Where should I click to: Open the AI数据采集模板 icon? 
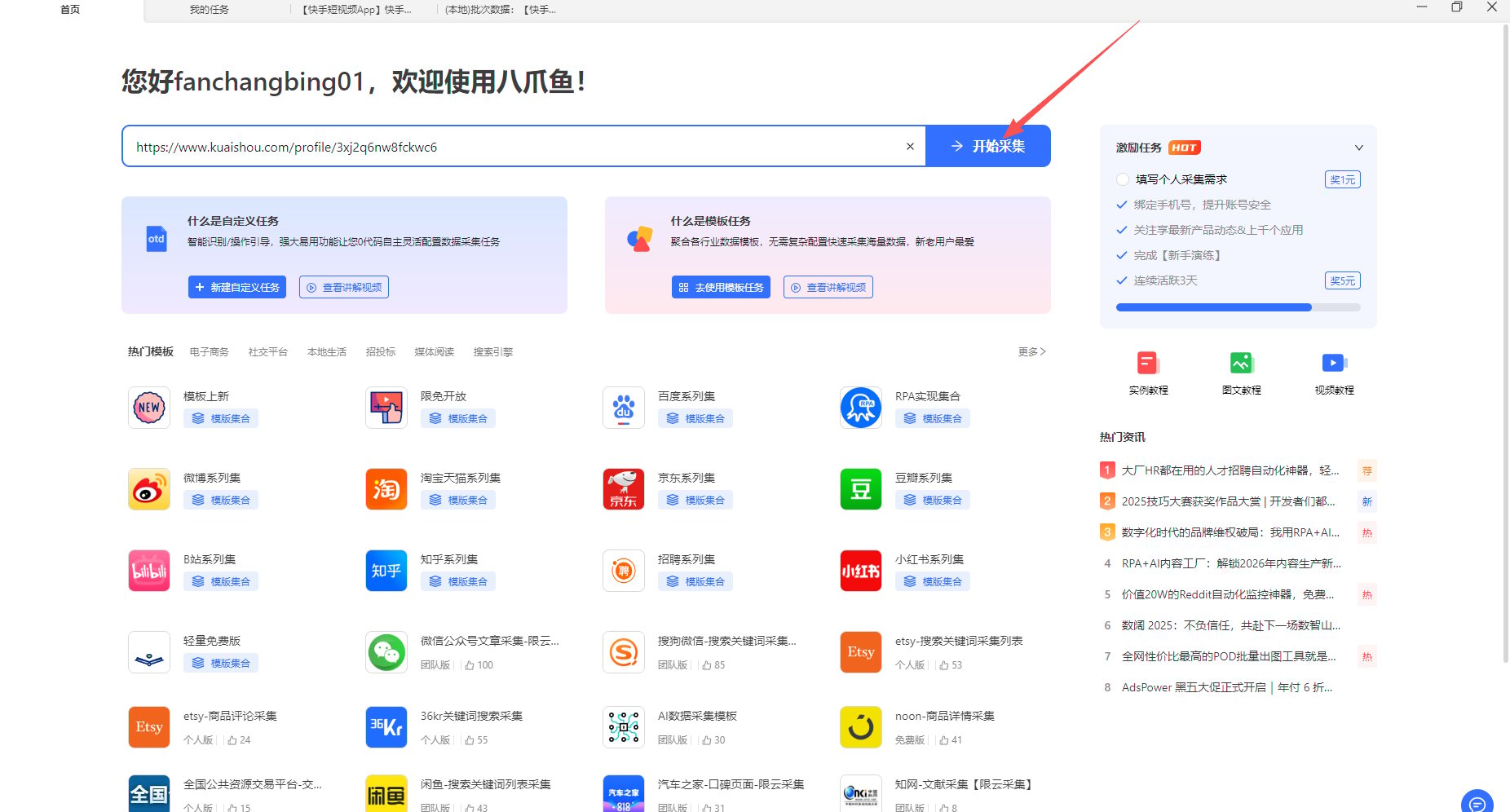tap(624, 727)
